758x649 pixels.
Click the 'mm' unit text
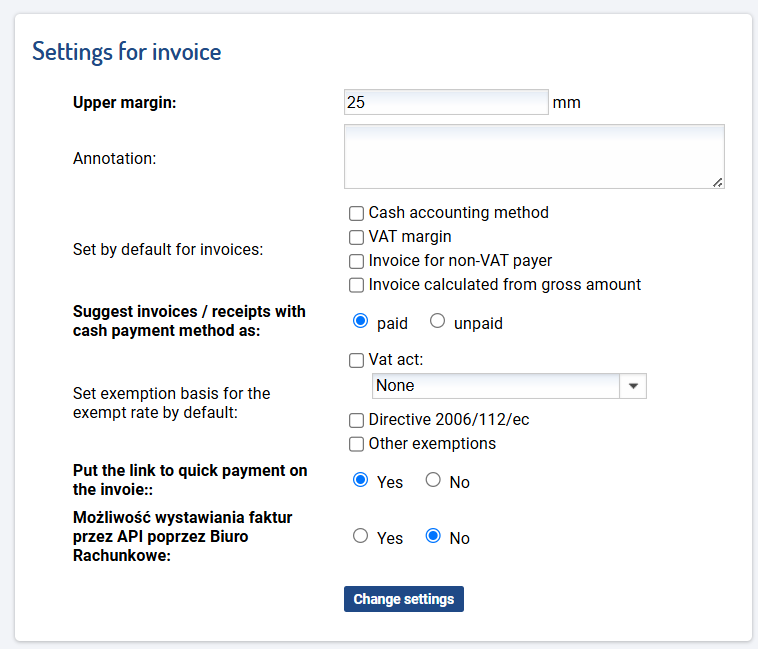(x=567, y=102)
